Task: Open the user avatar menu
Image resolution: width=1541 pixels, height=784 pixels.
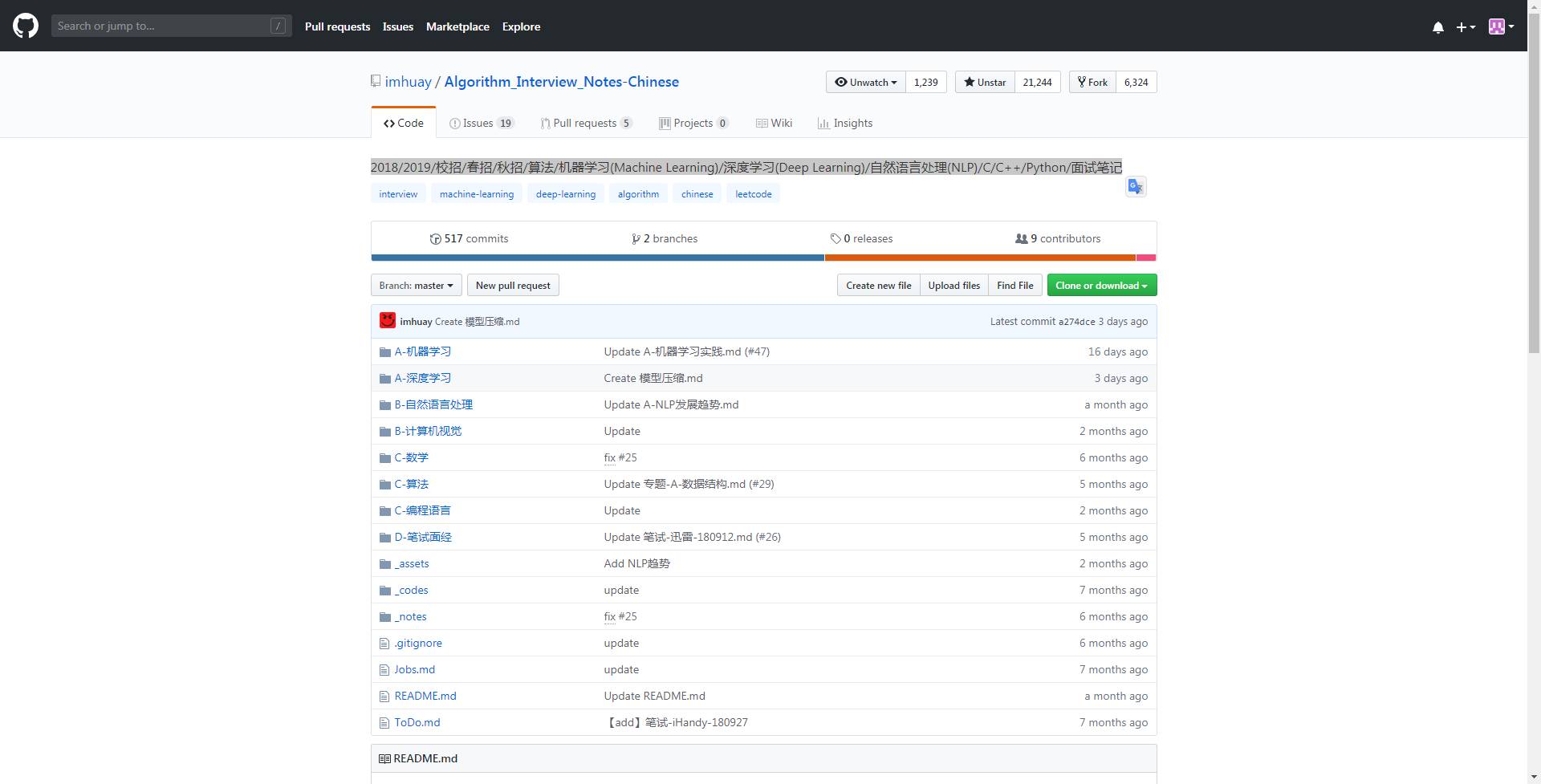Action: click(x=1501, y=26)
